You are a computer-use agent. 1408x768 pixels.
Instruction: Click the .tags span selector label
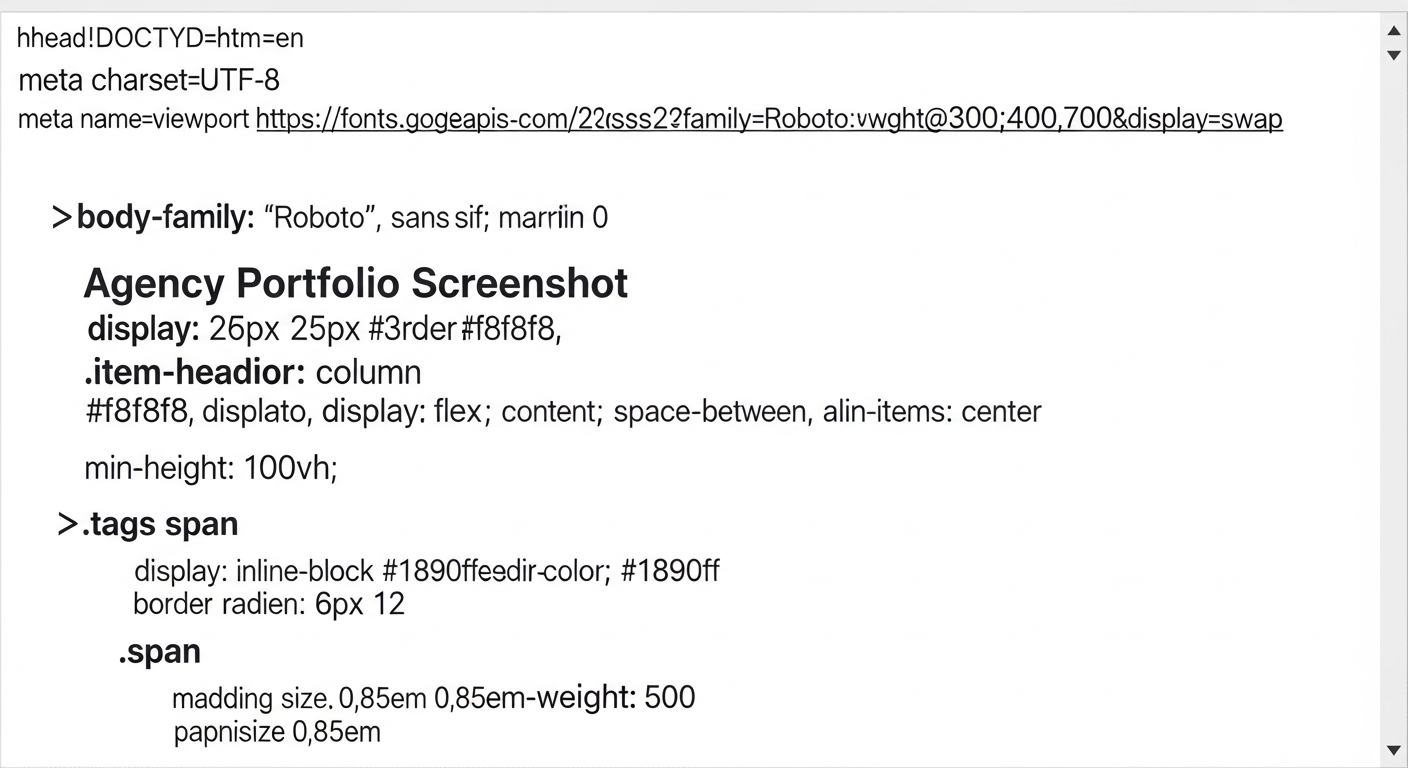click(x=160, y=523)
